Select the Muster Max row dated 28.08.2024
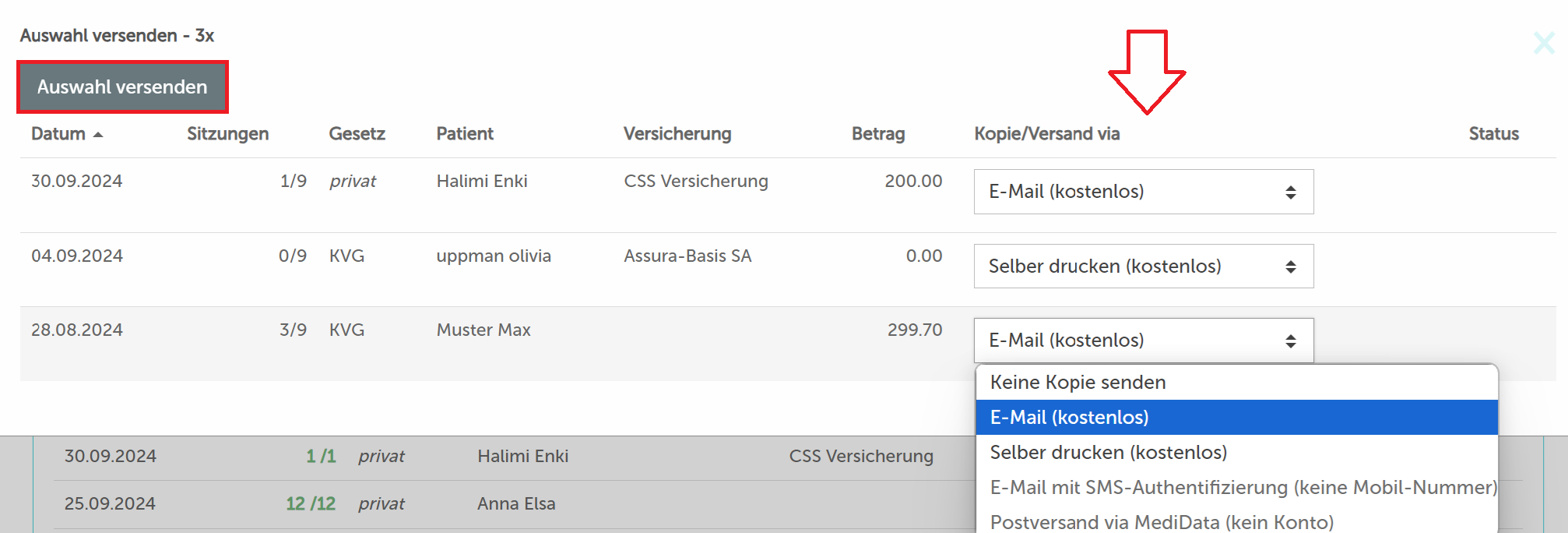The height and width of the screenshot is (533, 1568). 483,330
